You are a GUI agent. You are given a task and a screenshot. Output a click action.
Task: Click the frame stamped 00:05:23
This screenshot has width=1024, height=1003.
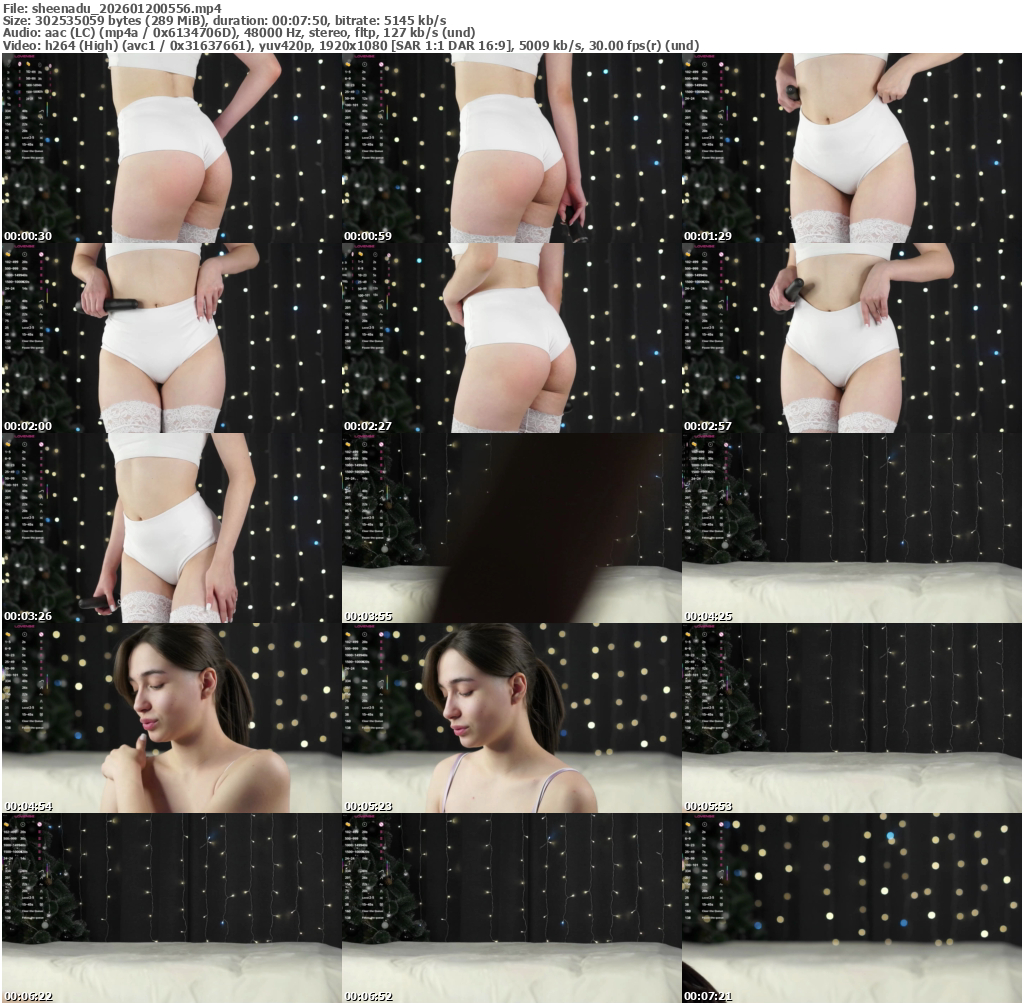click(511, 718)
